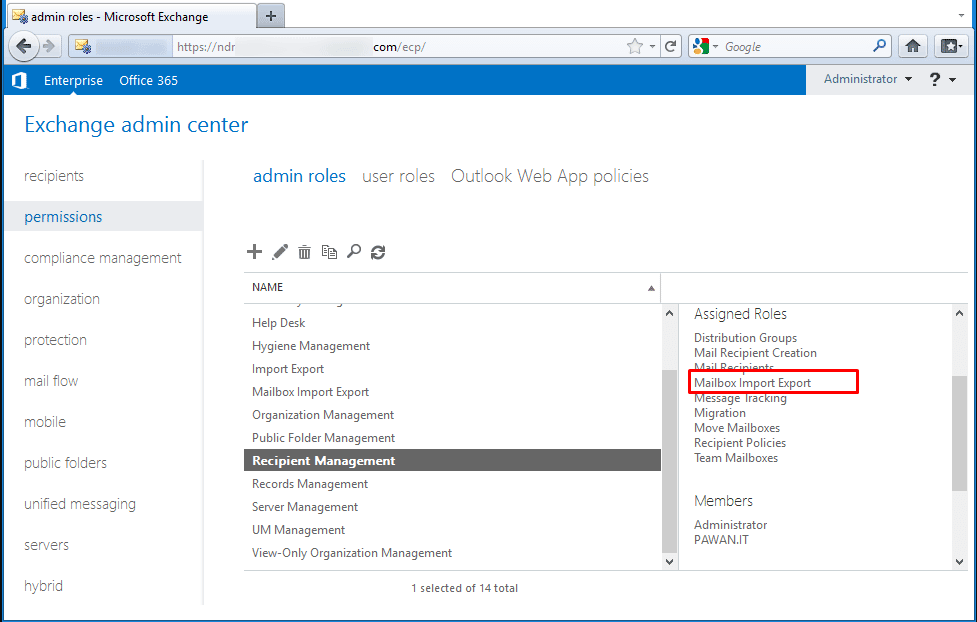This screenshot has width=977, height=622.
Task: Open the help question mark menu
Action: pos(943,79)
